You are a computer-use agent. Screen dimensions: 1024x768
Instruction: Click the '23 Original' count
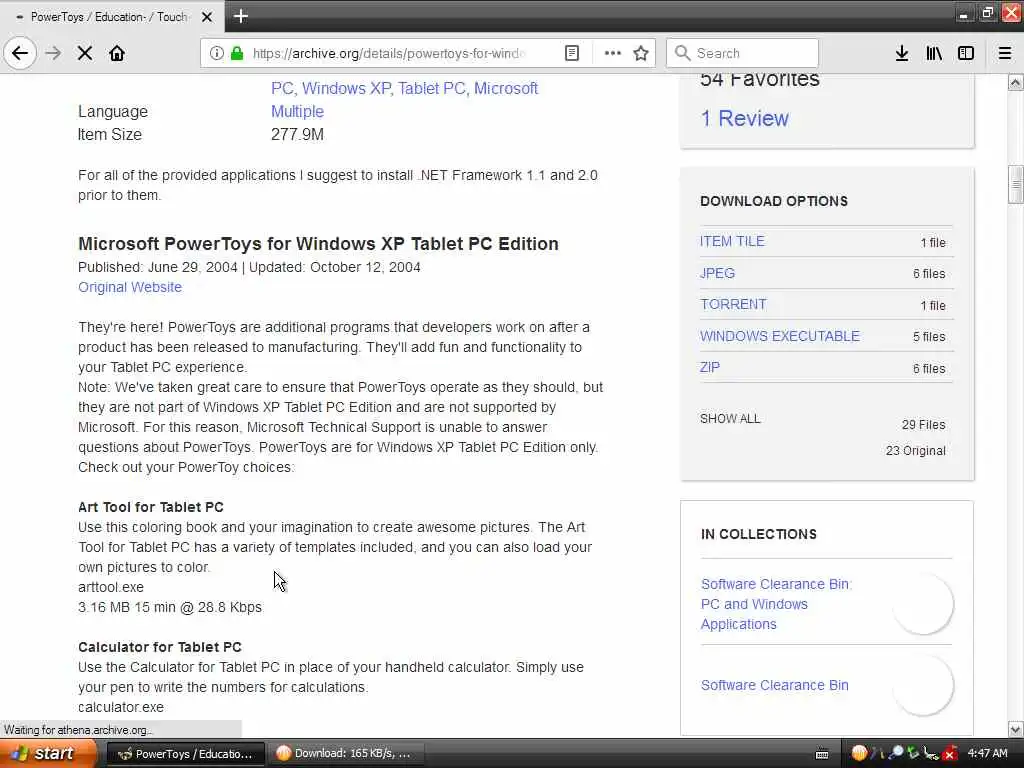(x=916, y=451)
